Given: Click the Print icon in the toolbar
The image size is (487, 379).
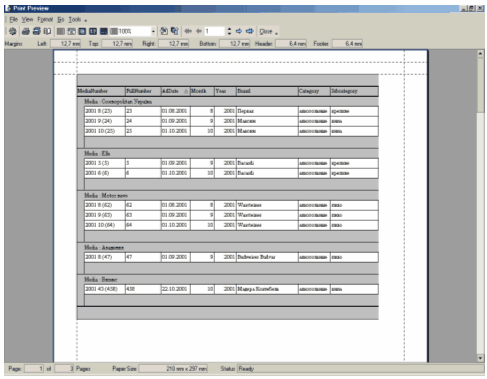Looking at the screenshot, I should tap(26, 31).
